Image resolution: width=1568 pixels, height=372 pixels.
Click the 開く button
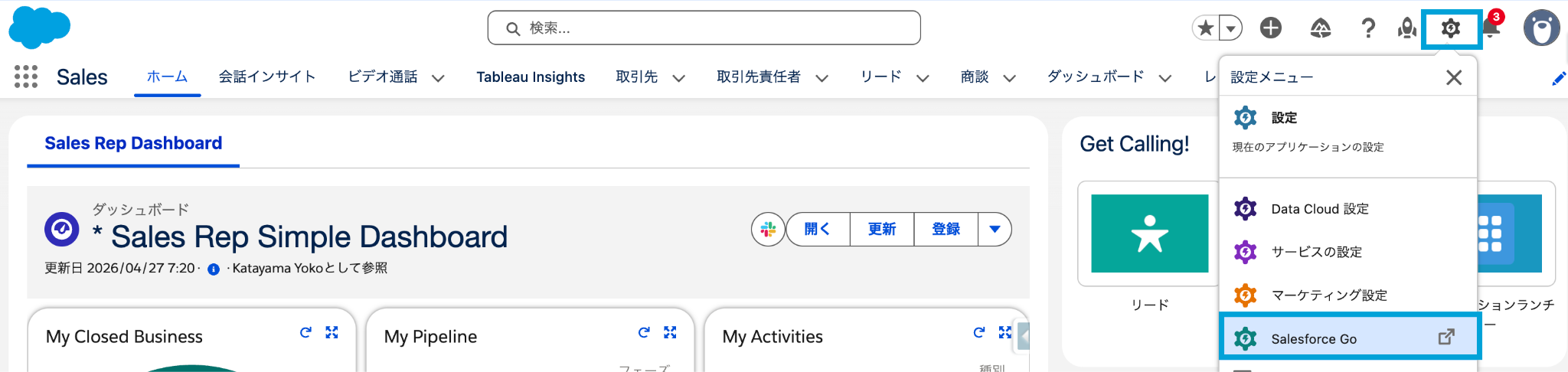(x=818, y=229)
